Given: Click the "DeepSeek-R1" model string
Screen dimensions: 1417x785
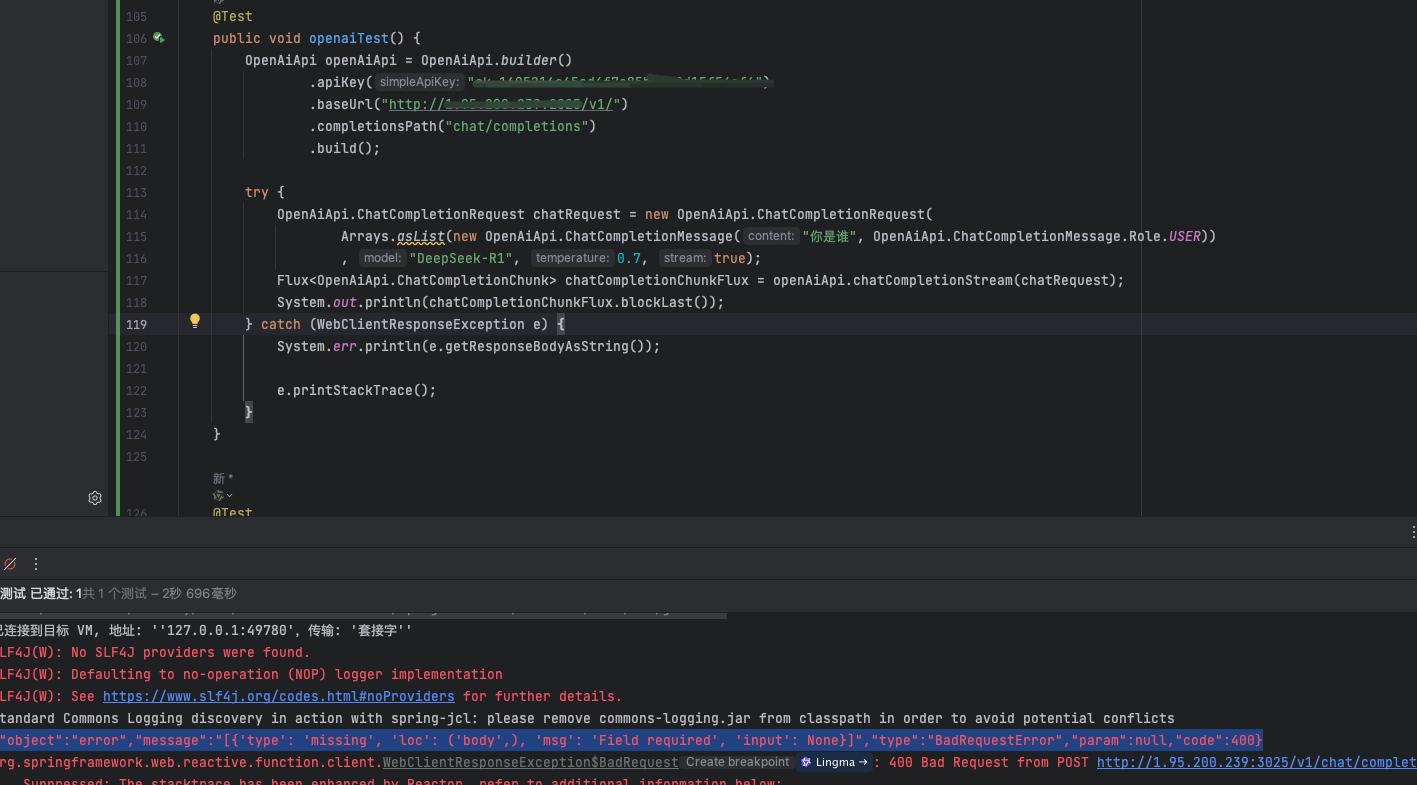Looking at the screenshot, I should click(x=460, y=258).
